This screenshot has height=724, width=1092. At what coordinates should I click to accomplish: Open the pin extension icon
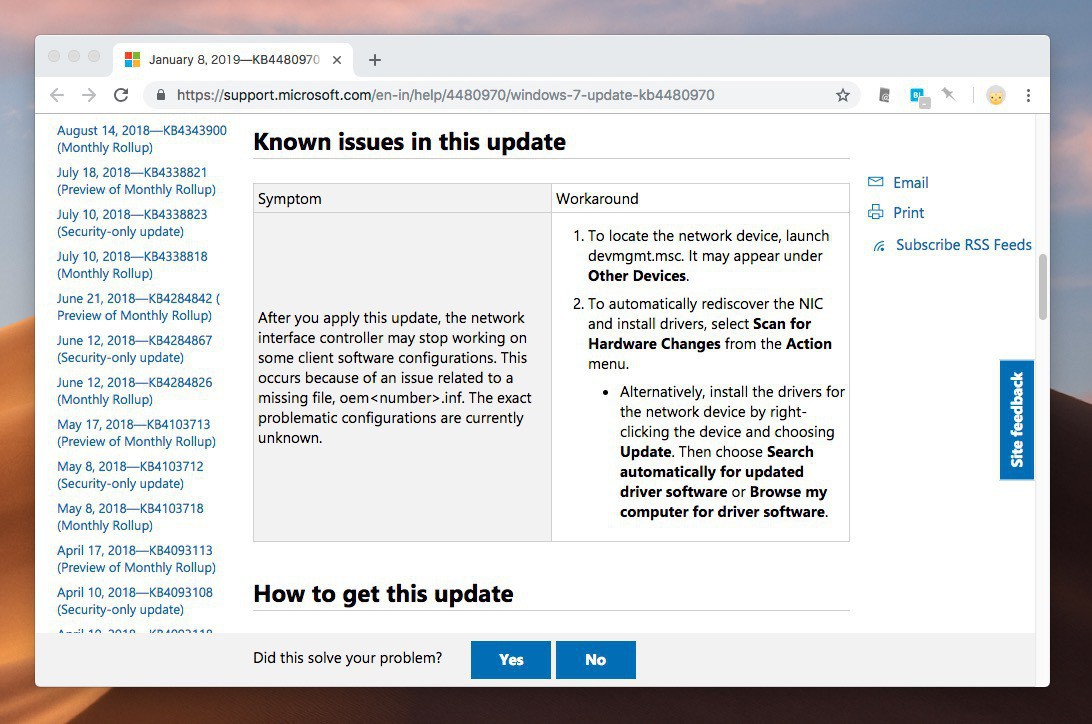(949, 94)
